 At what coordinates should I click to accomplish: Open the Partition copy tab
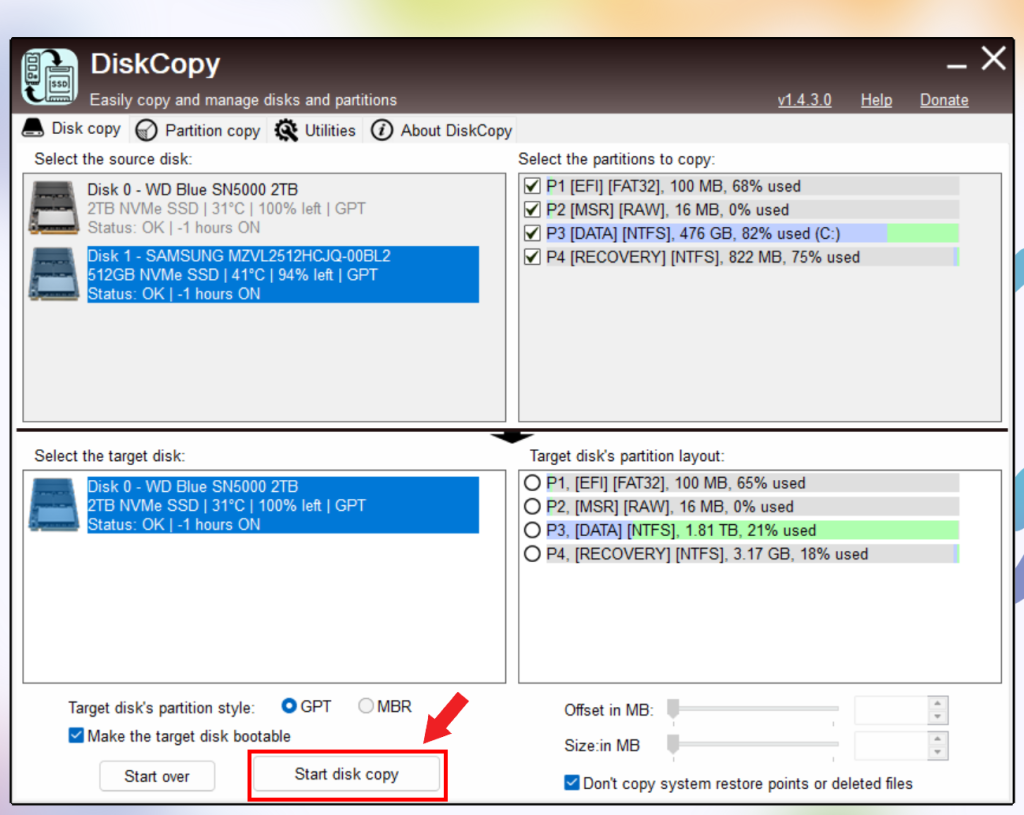click(x=198, y=131)
